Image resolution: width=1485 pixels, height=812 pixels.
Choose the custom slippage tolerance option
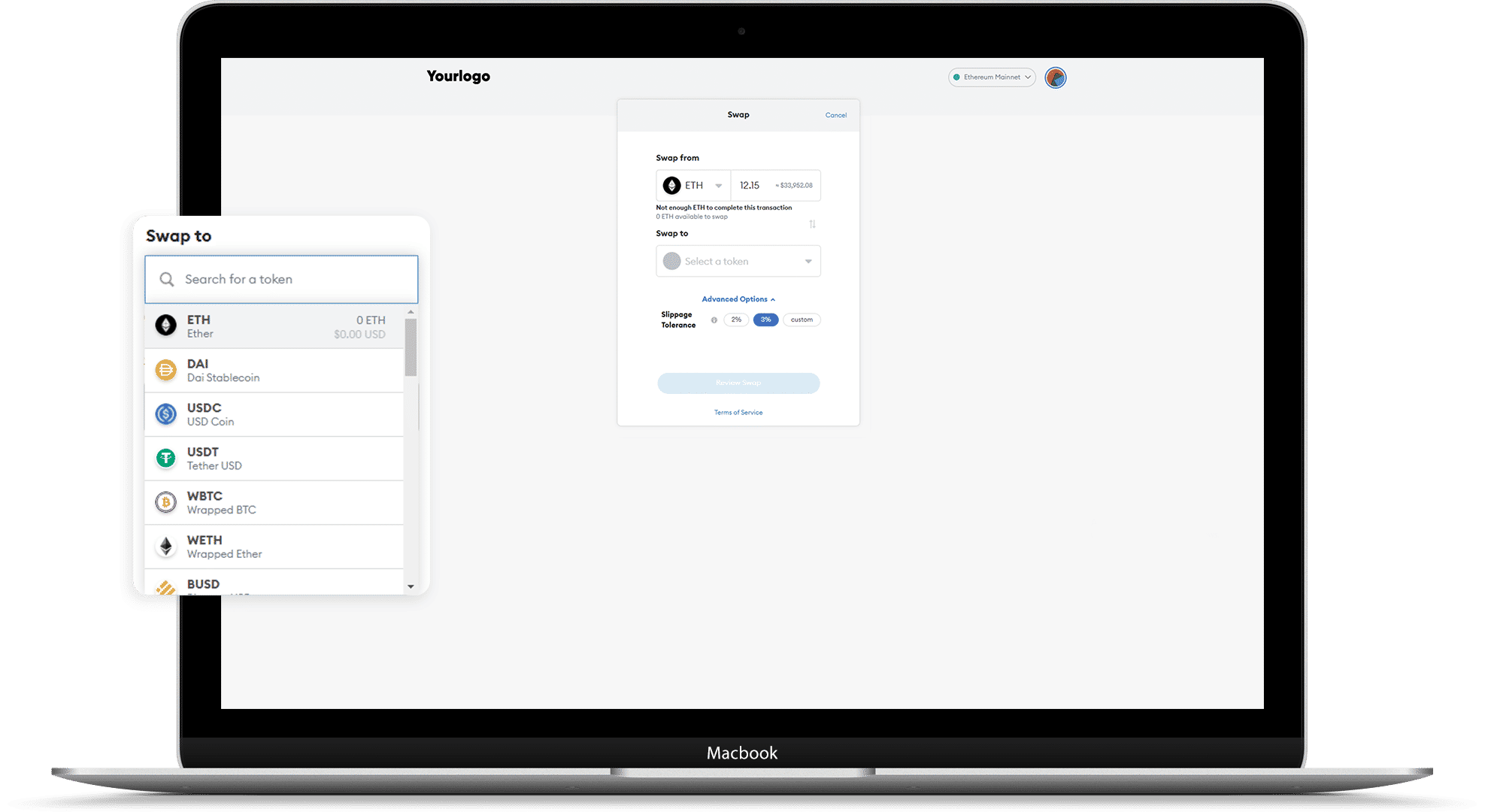coord(802,320)
